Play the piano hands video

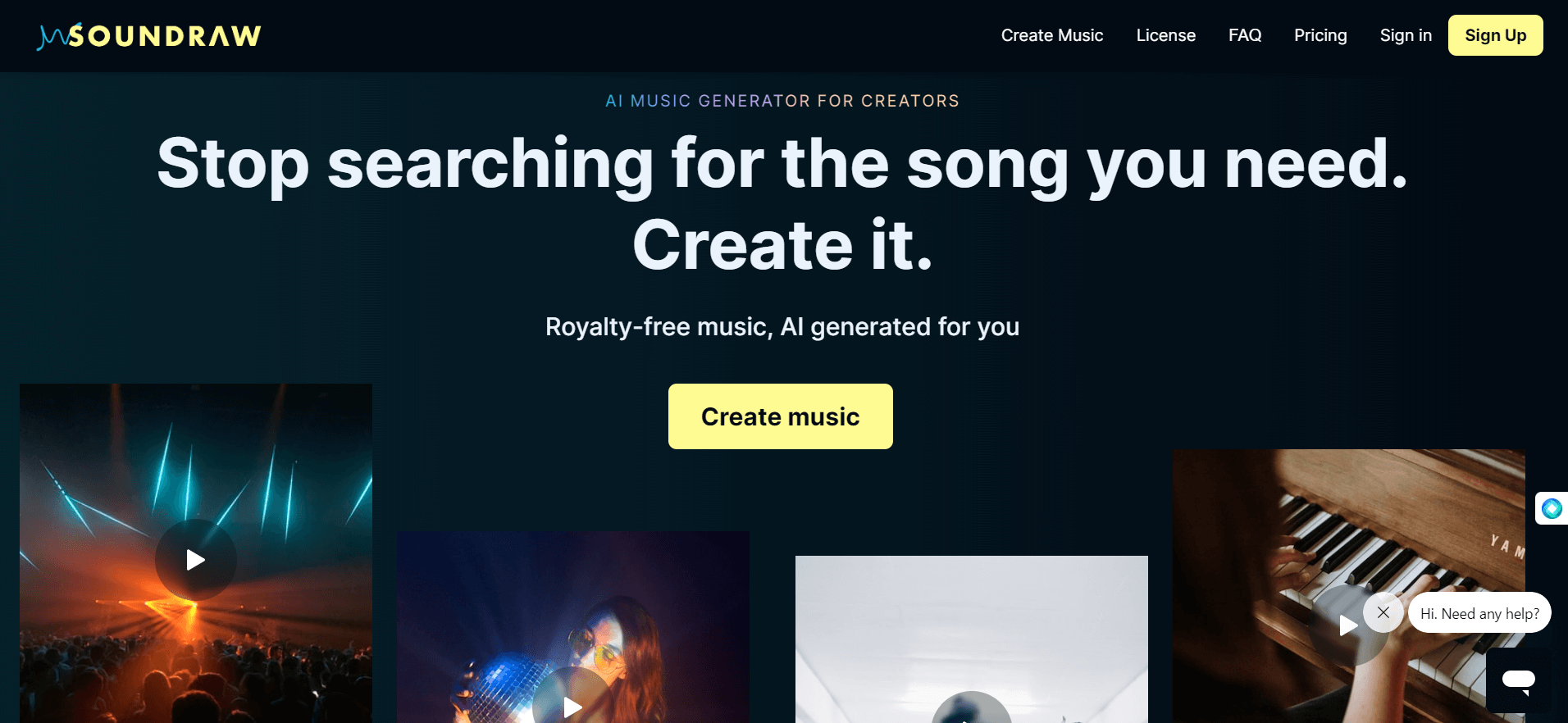[1347, 625]
